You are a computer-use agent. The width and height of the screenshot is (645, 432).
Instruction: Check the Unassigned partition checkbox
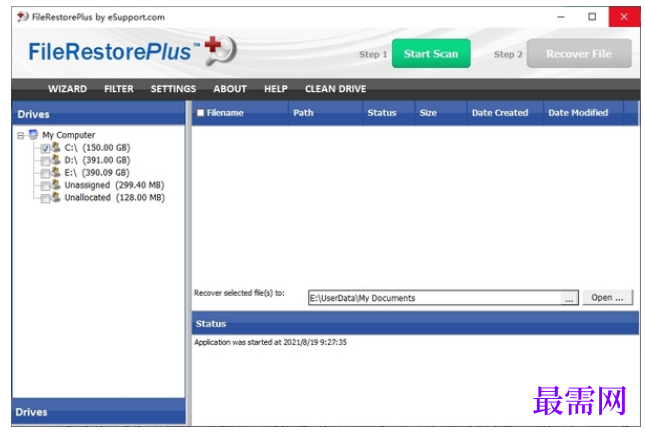pyautogui.click(x=45, y=186)
